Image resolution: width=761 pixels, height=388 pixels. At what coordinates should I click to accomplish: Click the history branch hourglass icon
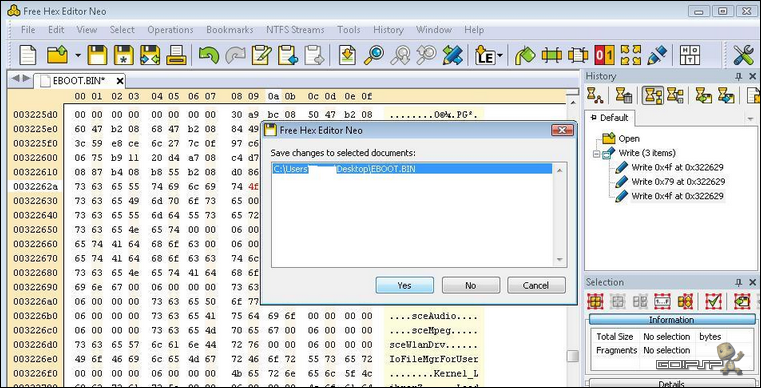(x=595, y=95)
